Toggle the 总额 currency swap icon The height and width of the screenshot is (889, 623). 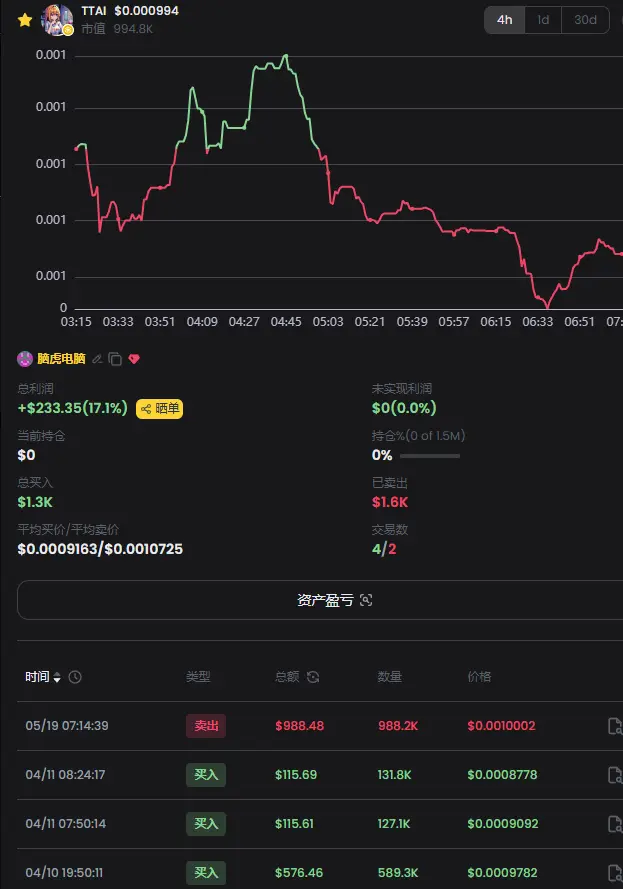313,677
